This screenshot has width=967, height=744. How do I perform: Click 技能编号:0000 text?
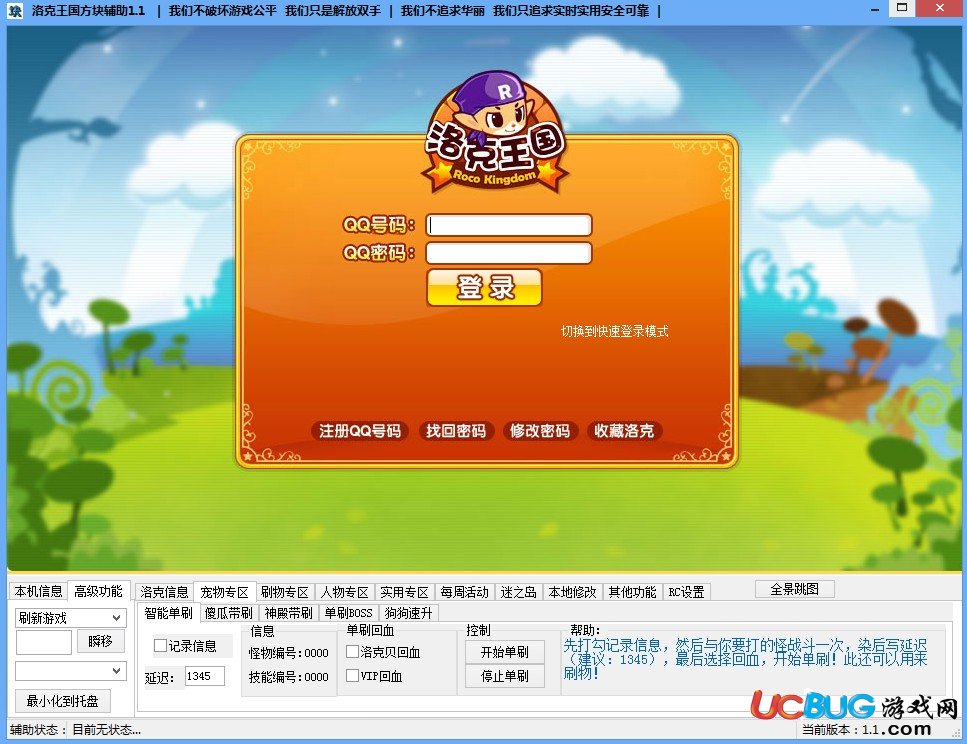pyautogui.click(x=288, y=677)
